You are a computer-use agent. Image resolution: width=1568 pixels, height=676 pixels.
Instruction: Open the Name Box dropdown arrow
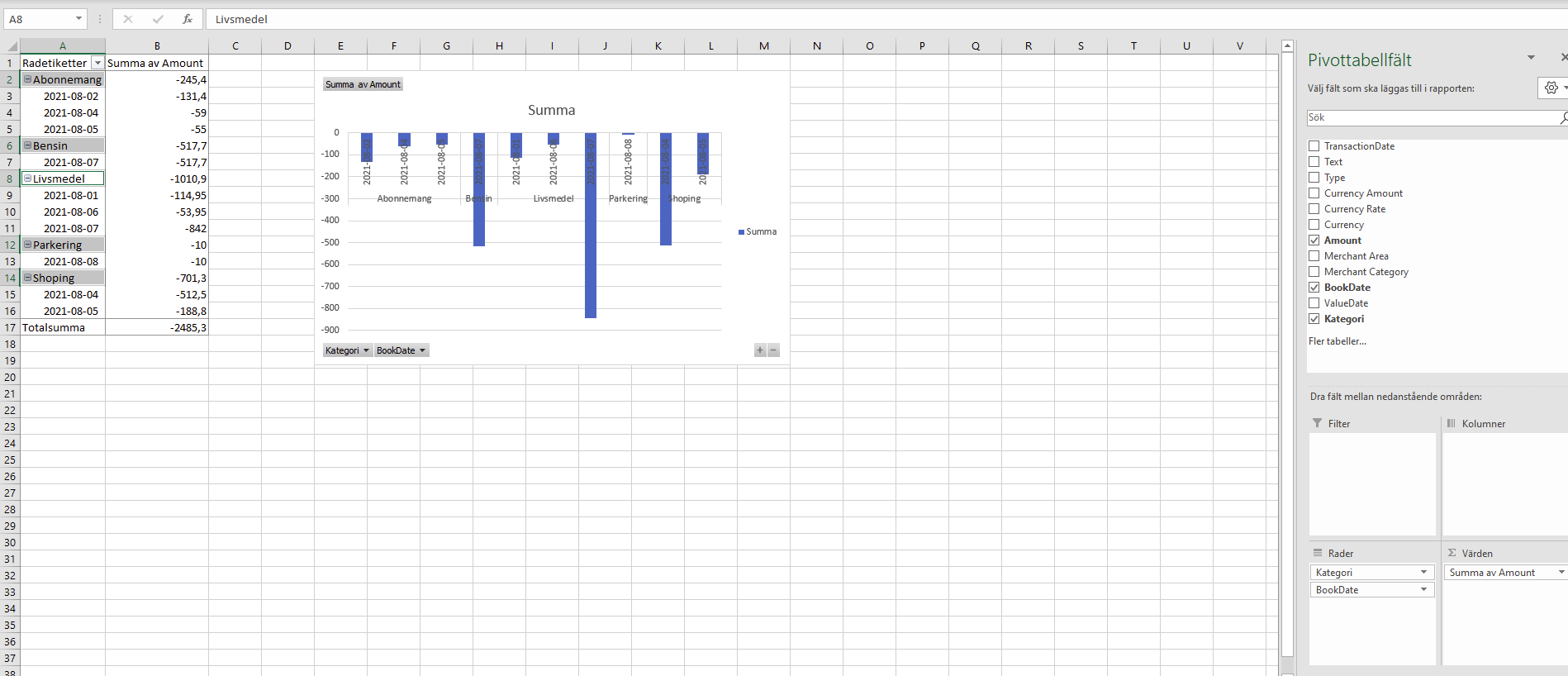78,19
